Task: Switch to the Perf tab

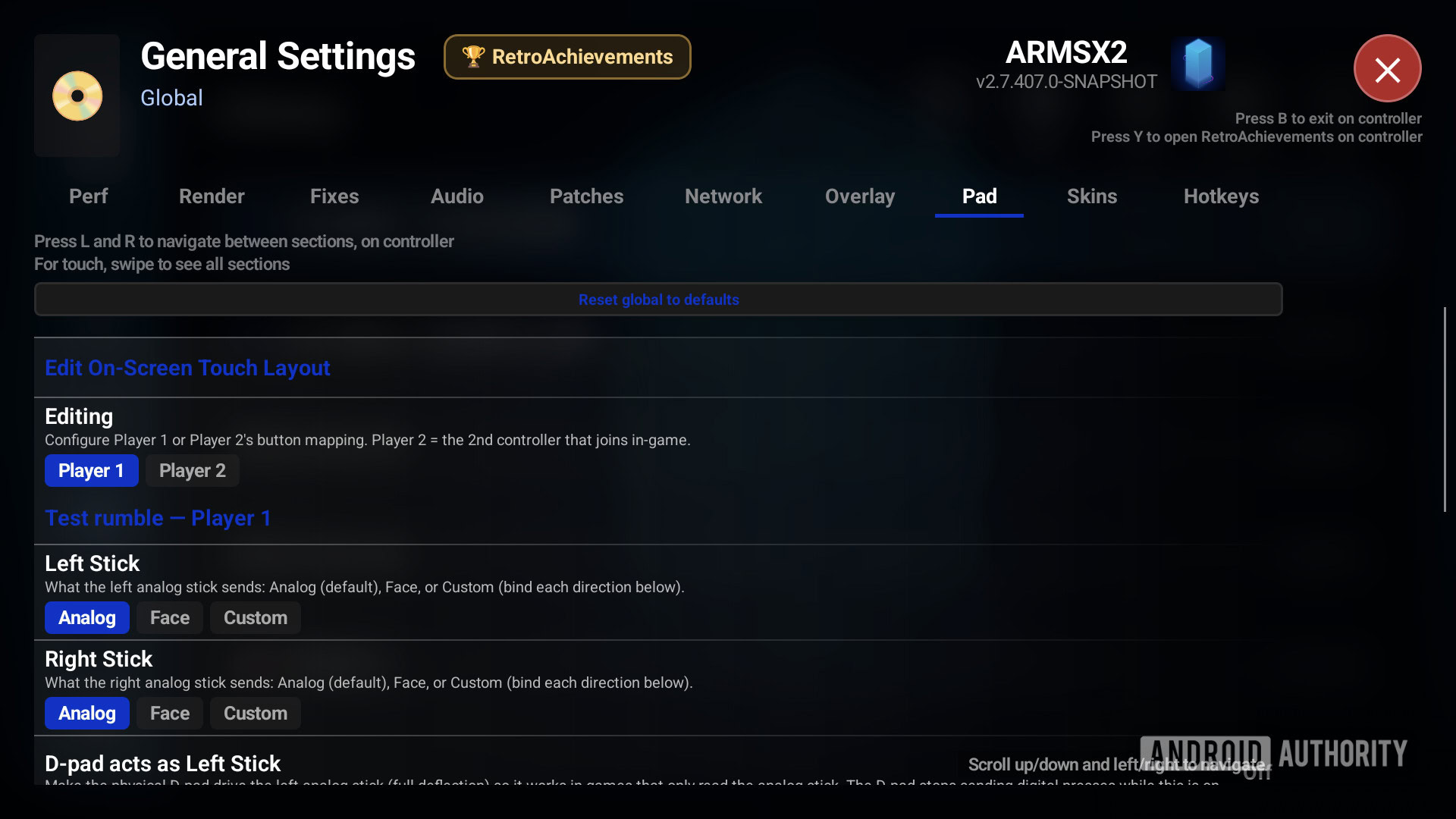Action: tap(88, 196)
